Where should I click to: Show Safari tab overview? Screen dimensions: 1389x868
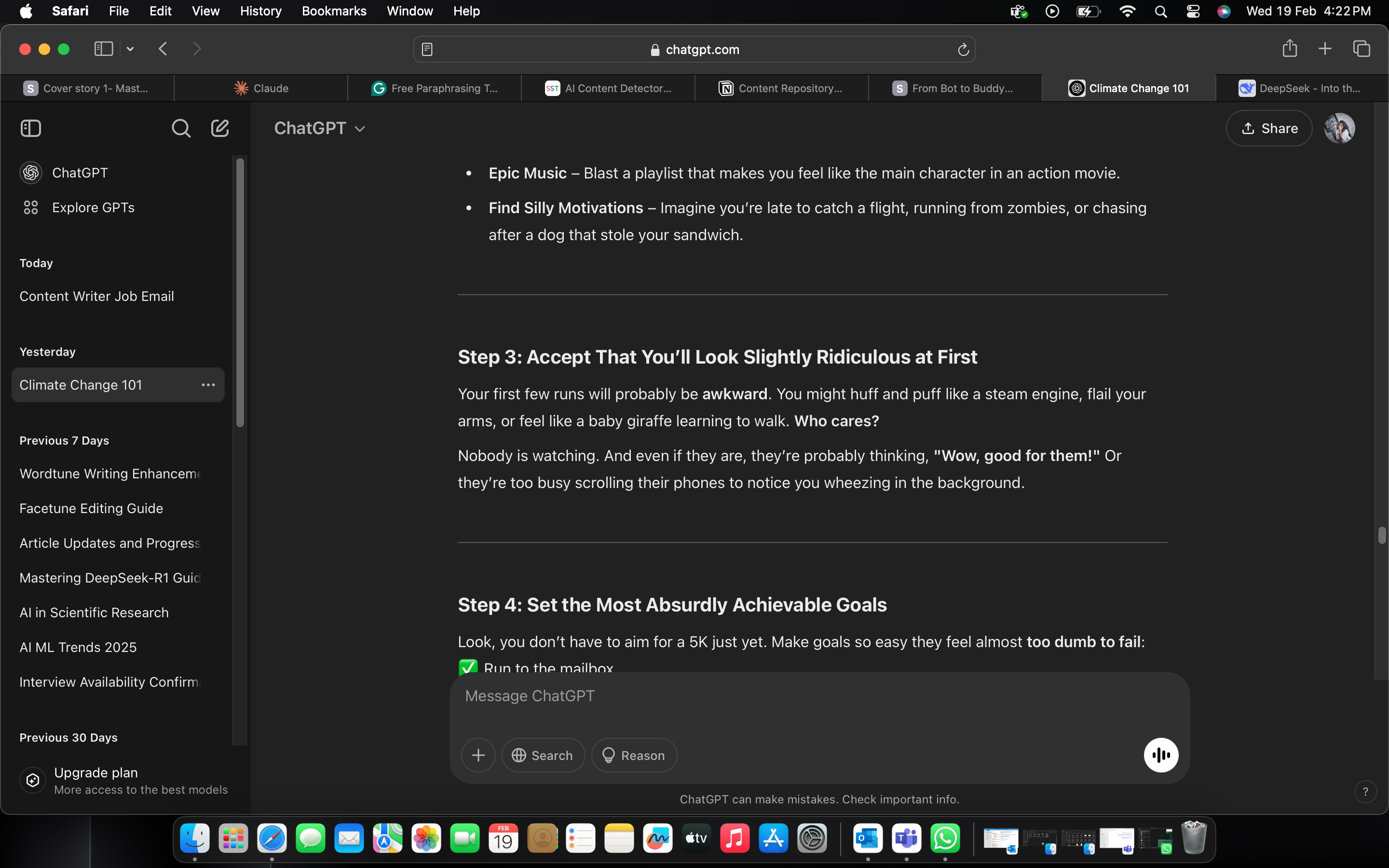tap(1362, 49)
